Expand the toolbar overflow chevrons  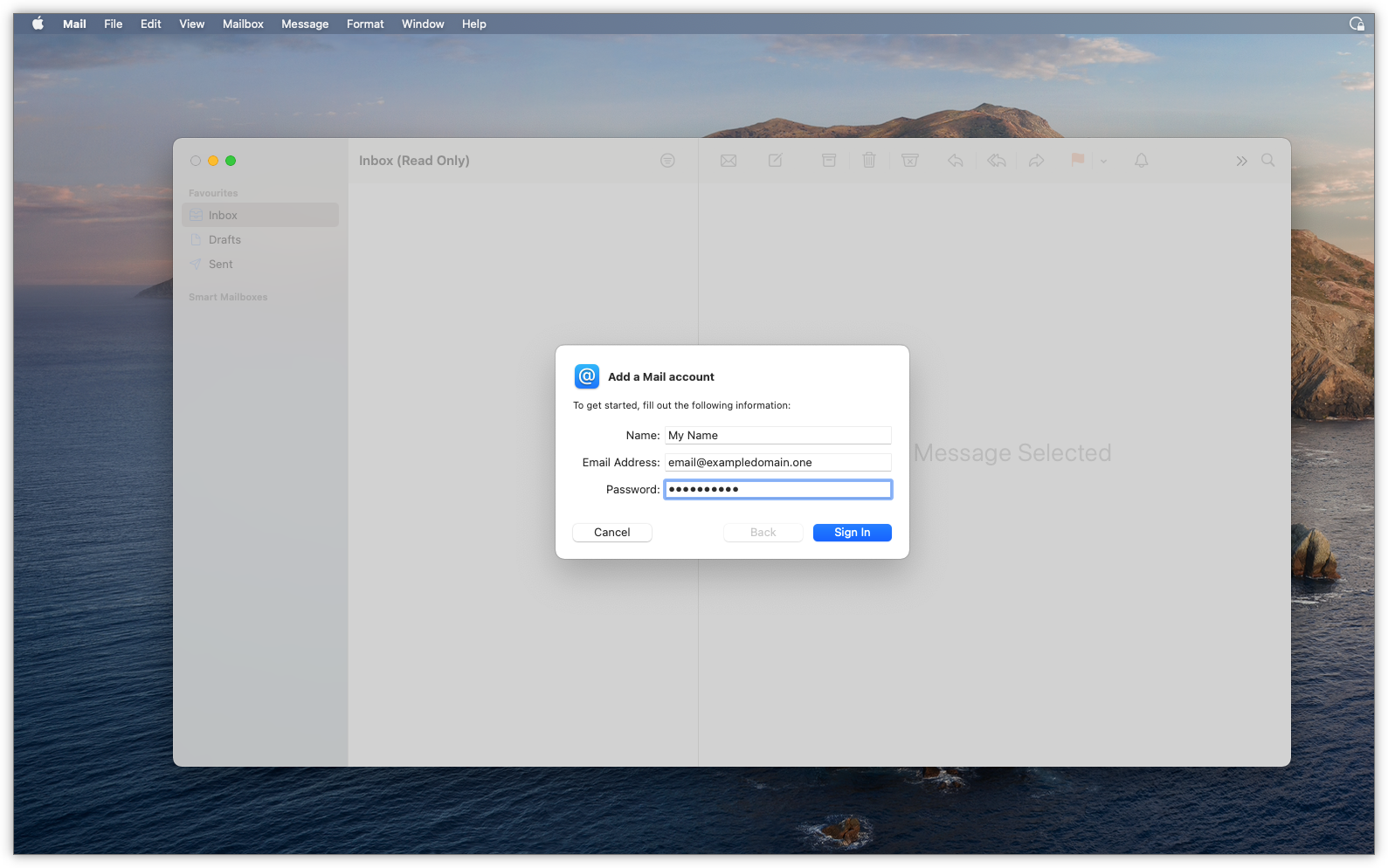(x=1241, y=161)
